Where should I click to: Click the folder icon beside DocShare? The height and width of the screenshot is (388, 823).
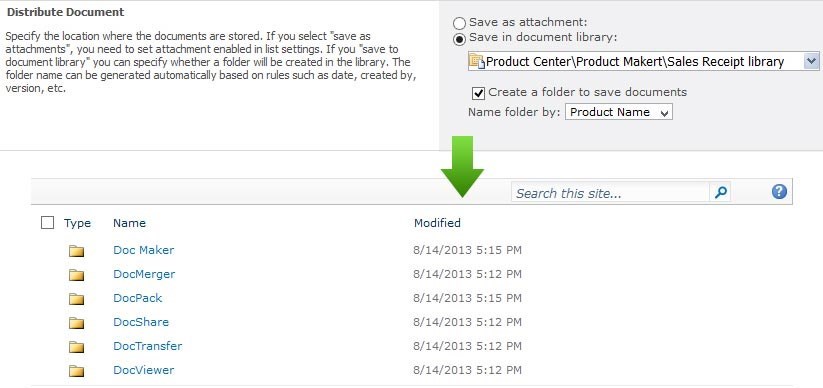click(77, 323)
